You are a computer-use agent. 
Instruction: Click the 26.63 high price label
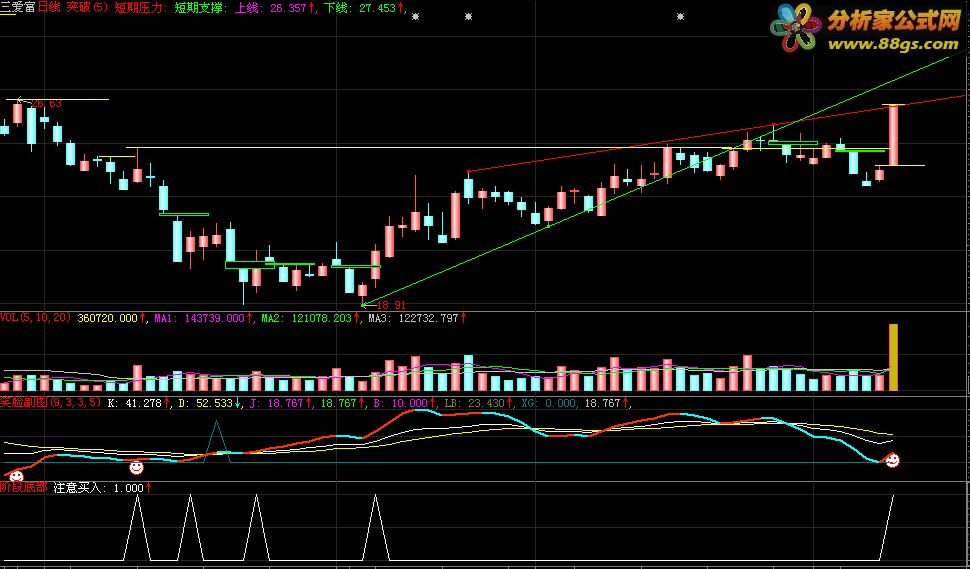coord(46,104)
